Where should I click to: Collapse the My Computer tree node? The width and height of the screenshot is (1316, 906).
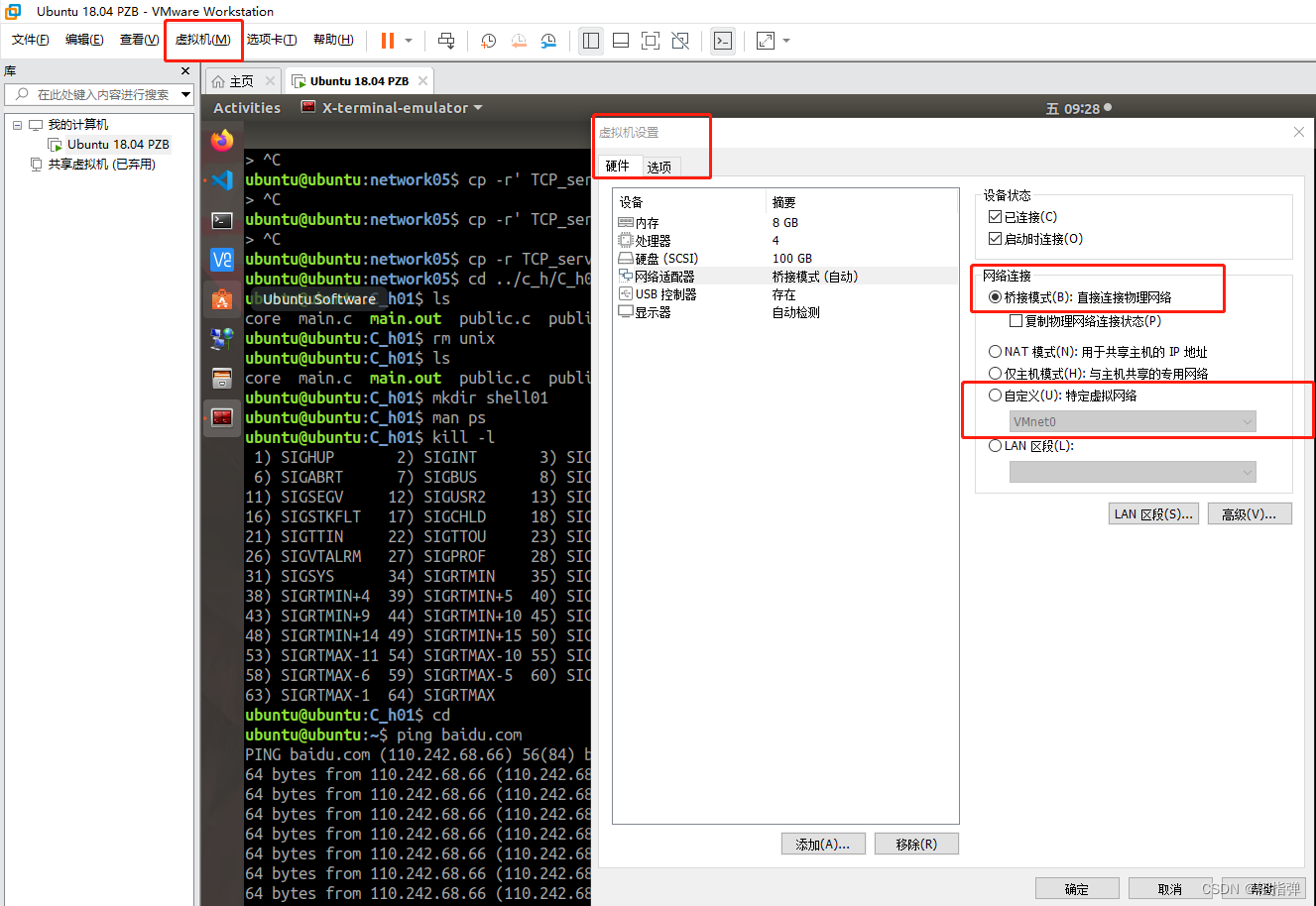[17, 125]
